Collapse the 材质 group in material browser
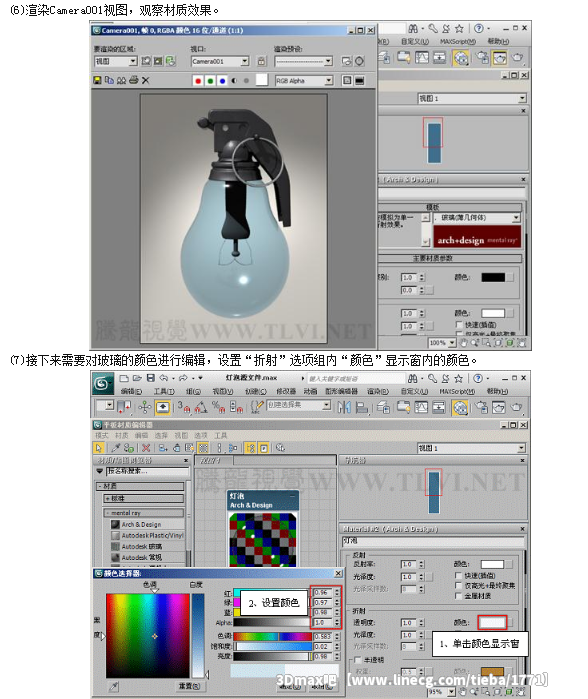588x699 pixels. click(140, 486)
